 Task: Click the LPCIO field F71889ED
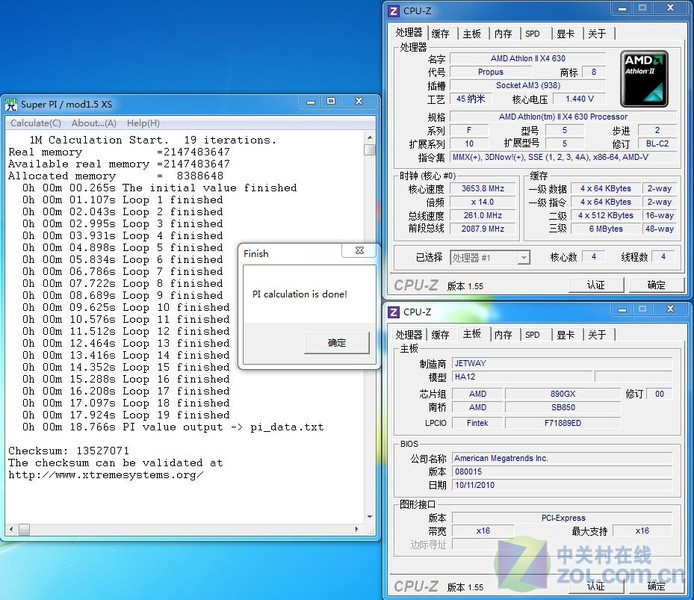[563, 423]
